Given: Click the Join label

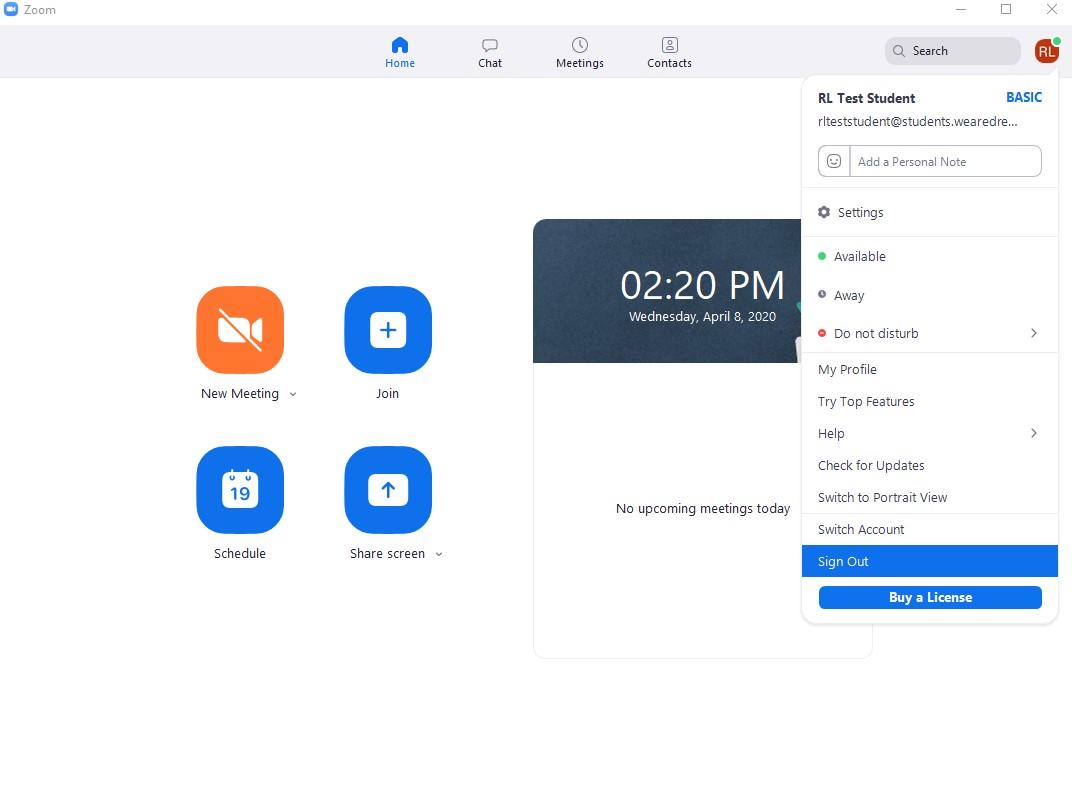Looking at the screenshot, I should tap(387, 394).
